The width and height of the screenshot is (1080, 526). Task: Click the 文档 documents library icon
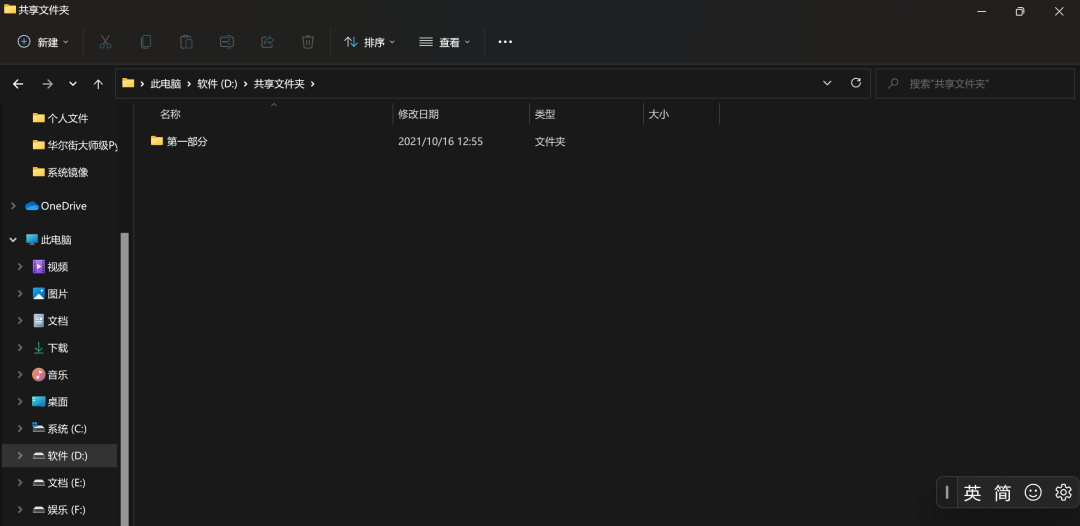pyautogui.click(x=39, y=321)
